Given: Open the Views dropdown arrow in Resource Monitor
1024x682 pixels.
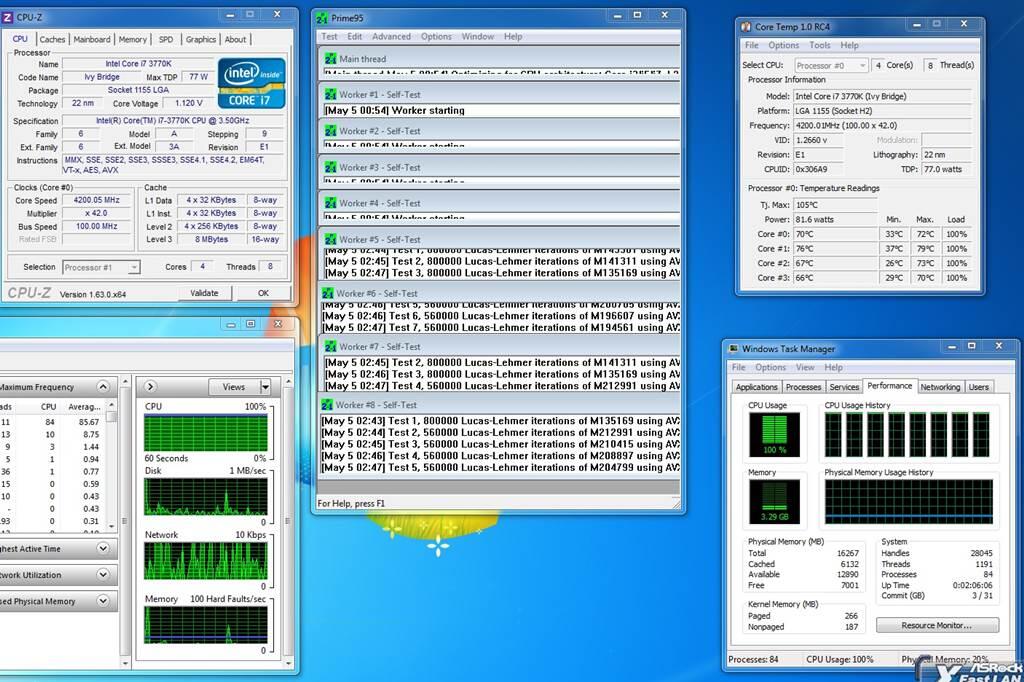Looking at the screenshot, I should (265, 387).
